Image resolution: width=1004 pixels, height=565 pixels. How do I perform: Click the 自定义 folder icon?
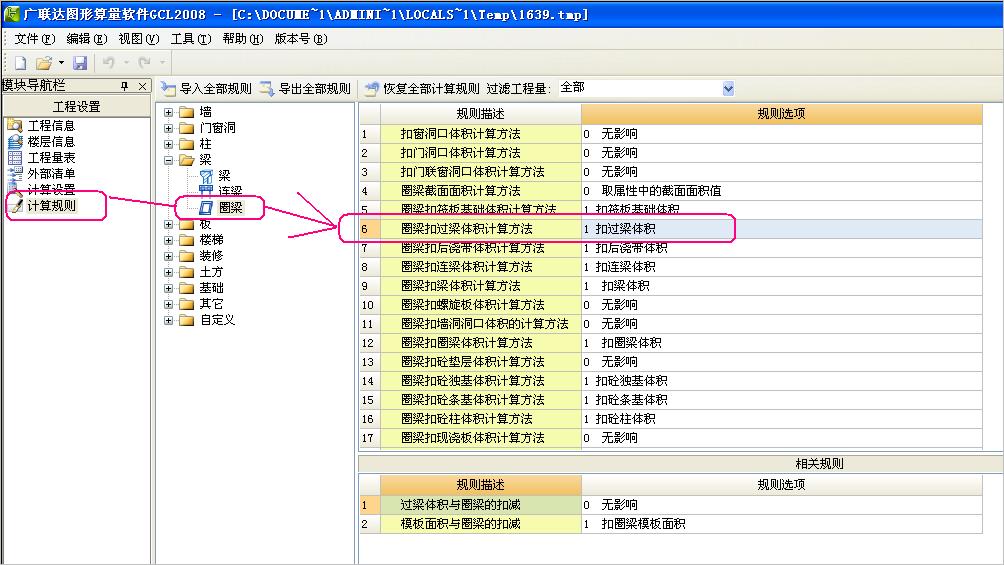coord(186,320)
